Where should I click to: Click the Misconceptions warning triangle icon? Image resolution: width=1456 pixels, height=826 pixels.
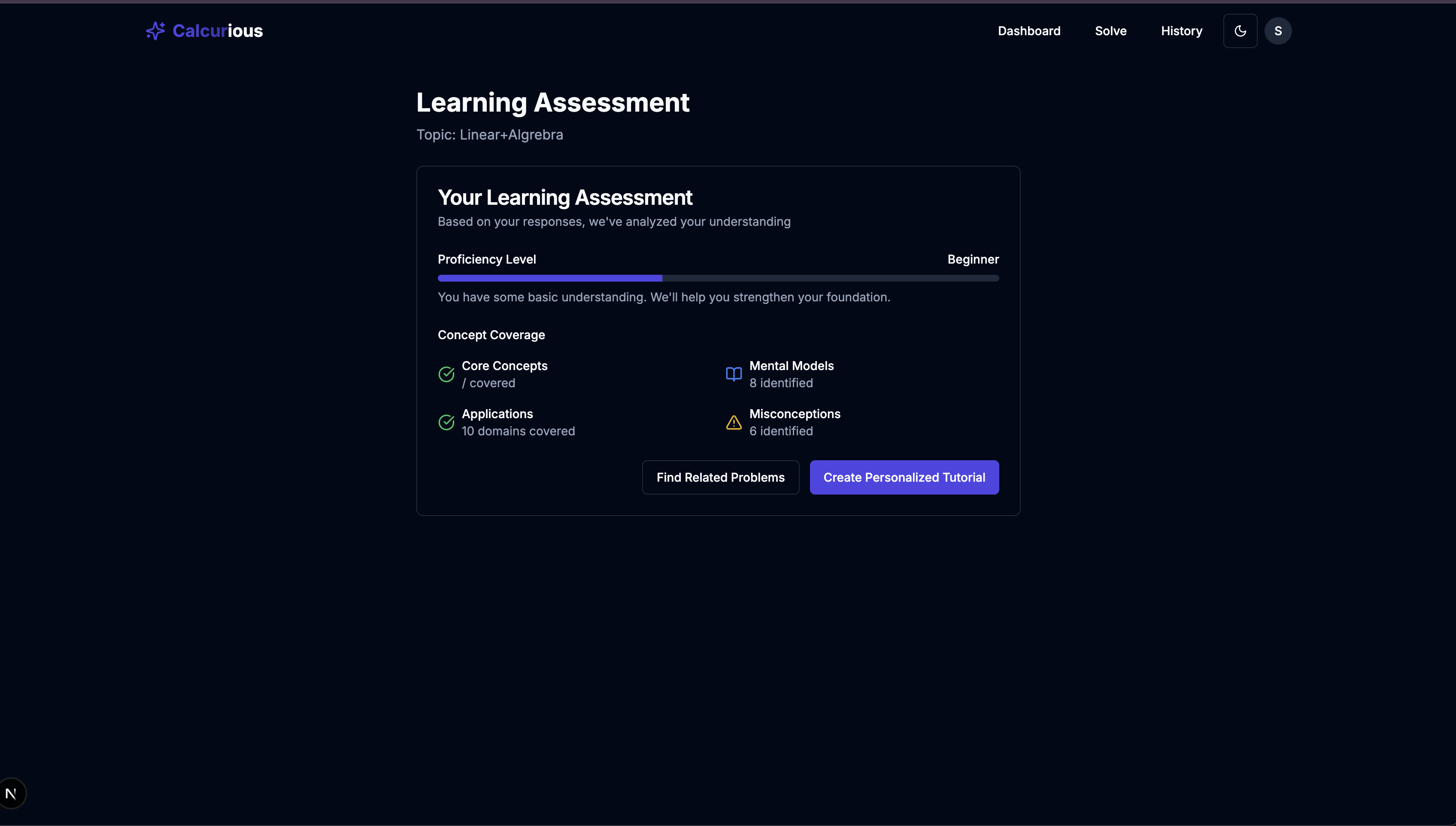pos(734,422)
